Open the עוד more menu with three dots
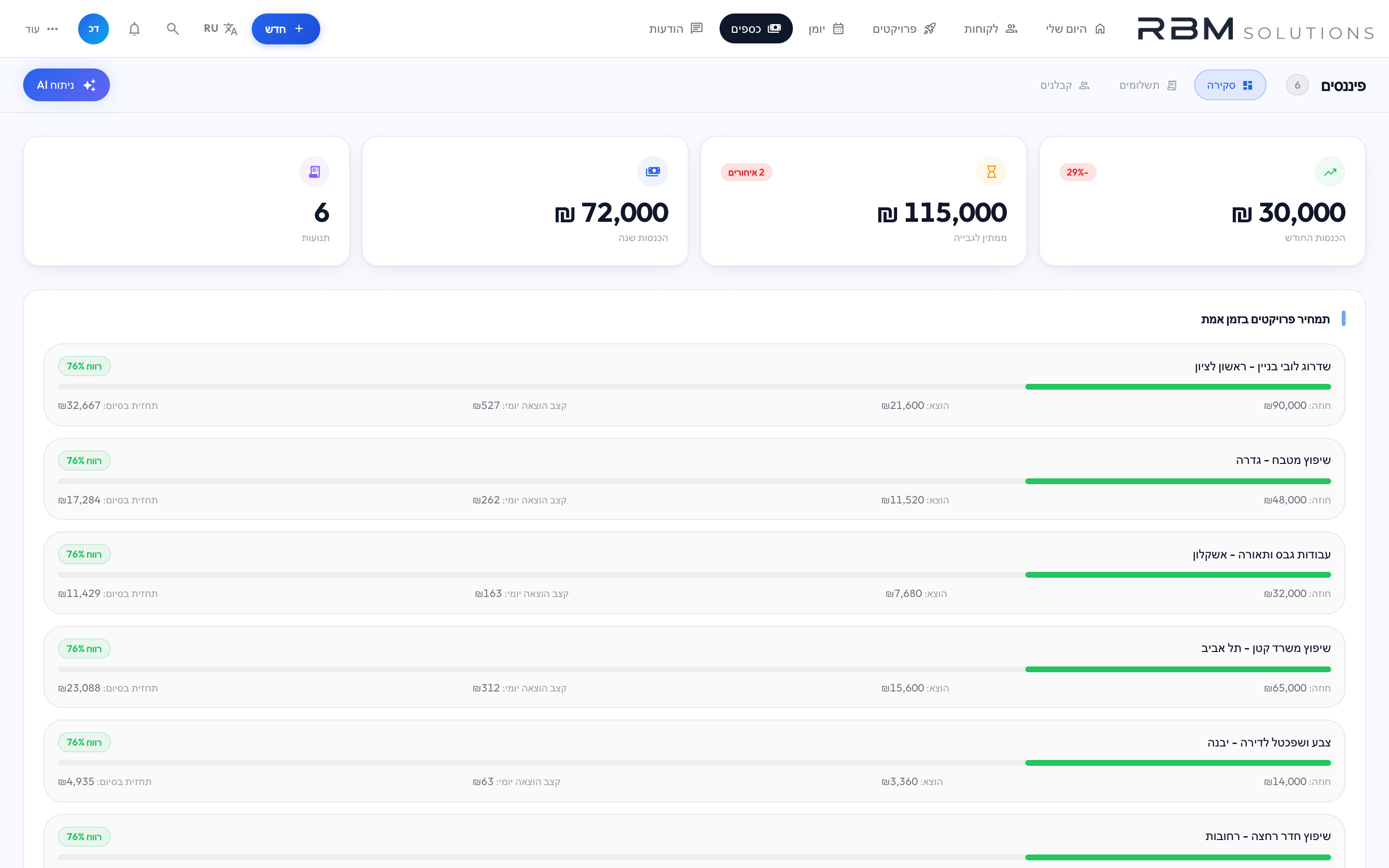1389x868 pixels. point(41,29)
